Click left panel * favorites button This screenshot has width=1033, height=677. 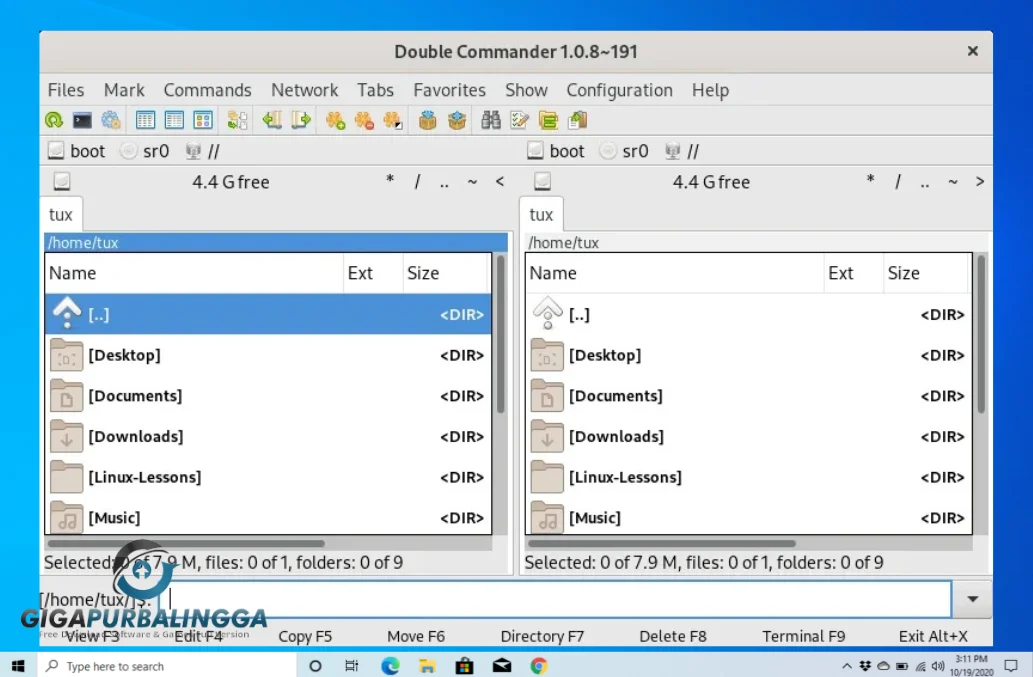point(390,180)
